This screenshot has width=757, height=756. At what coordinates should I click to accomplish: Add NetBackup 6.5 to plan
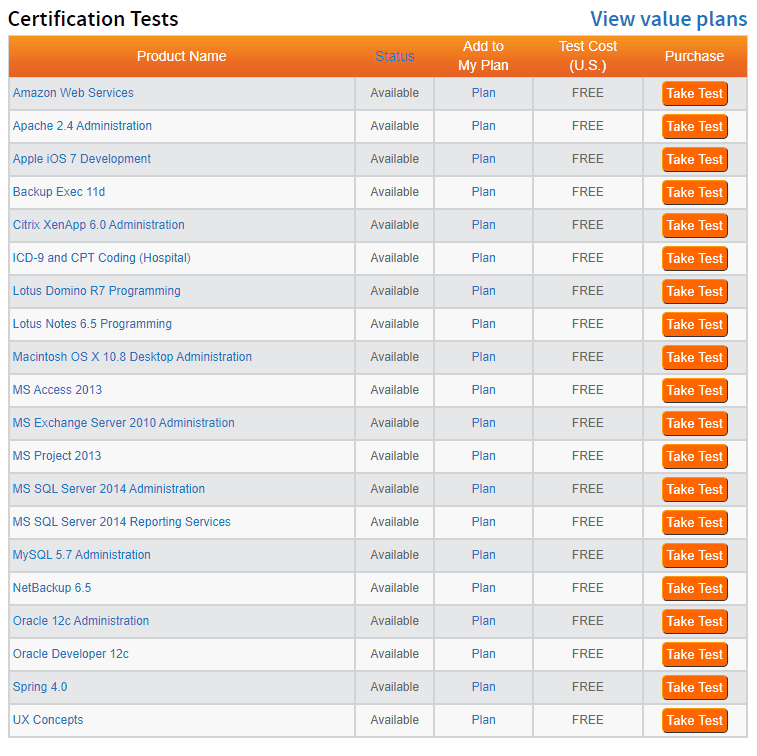point(483,588)
